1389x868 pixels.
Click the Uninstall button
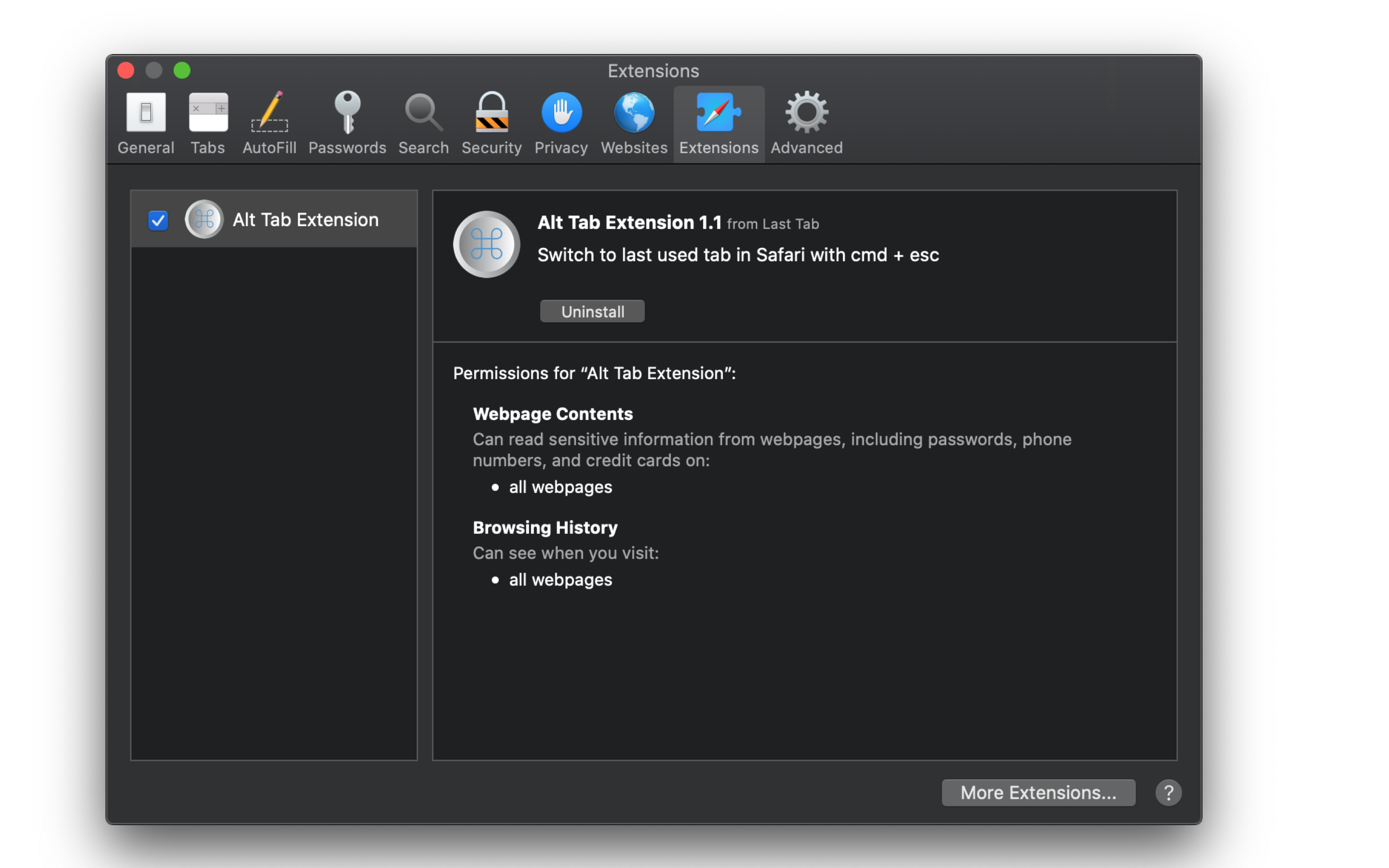592,312
